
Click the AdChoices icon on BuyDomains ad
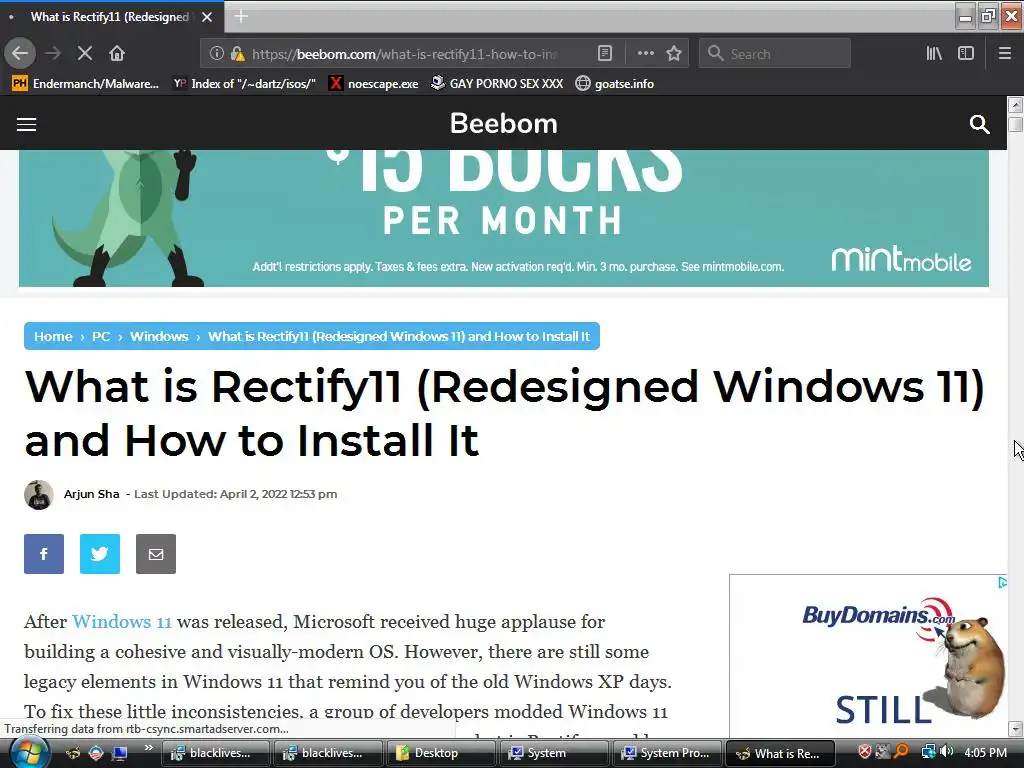1002,583
